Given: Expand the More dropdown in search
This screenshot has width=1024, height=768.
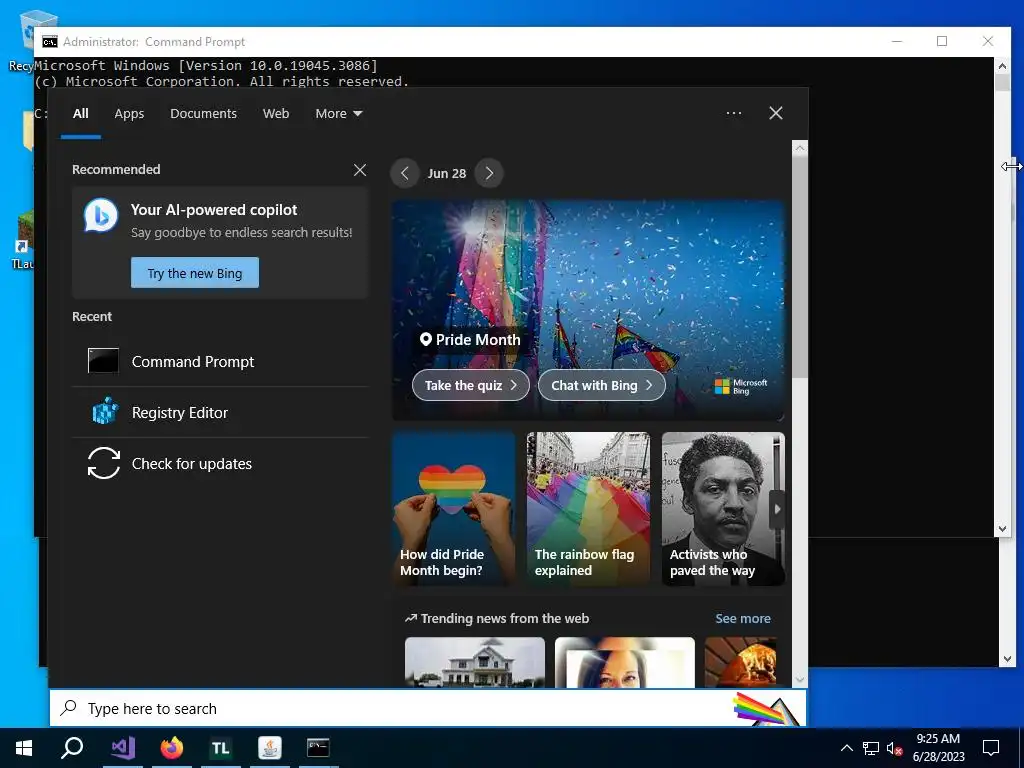Looking at the screenshot, I should click(x=338, y=114).
